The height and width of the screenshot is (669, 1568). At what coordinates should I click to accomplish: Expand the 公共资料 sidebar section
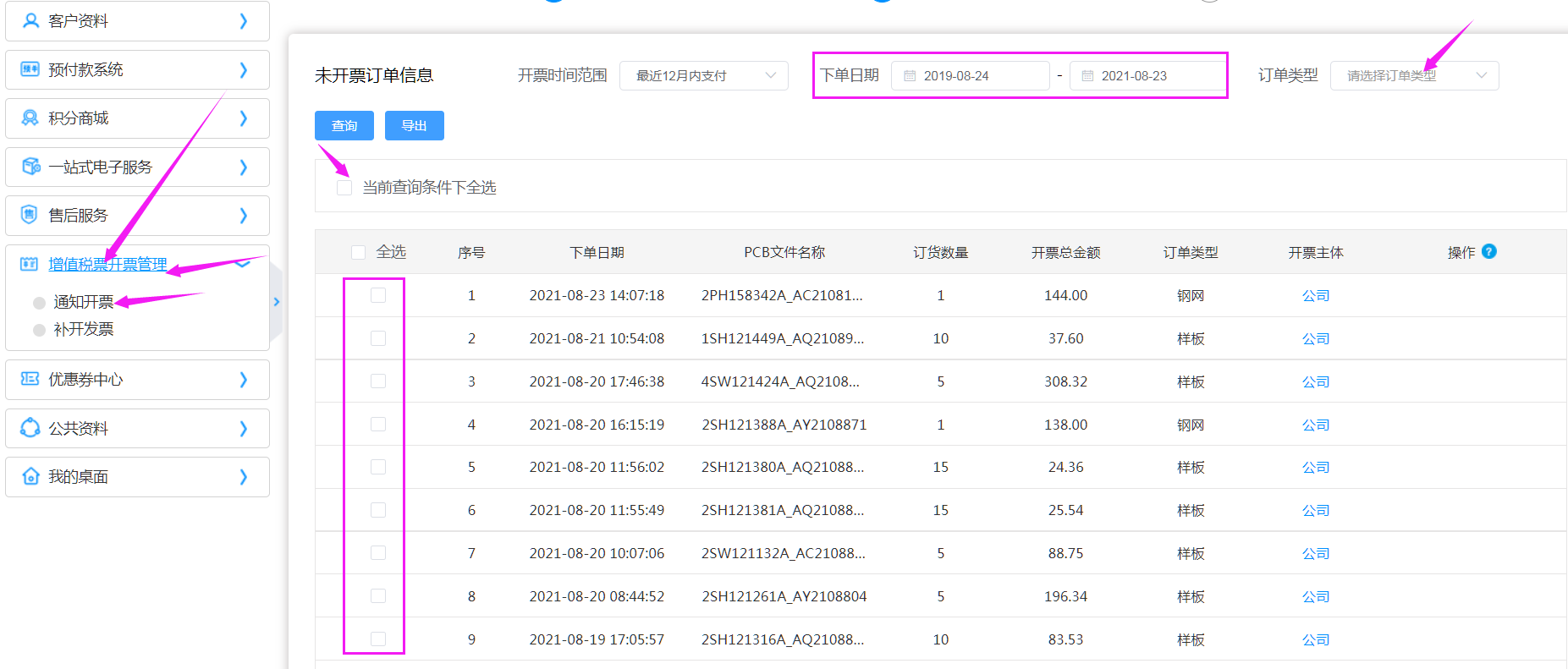[x=137, y=428]
